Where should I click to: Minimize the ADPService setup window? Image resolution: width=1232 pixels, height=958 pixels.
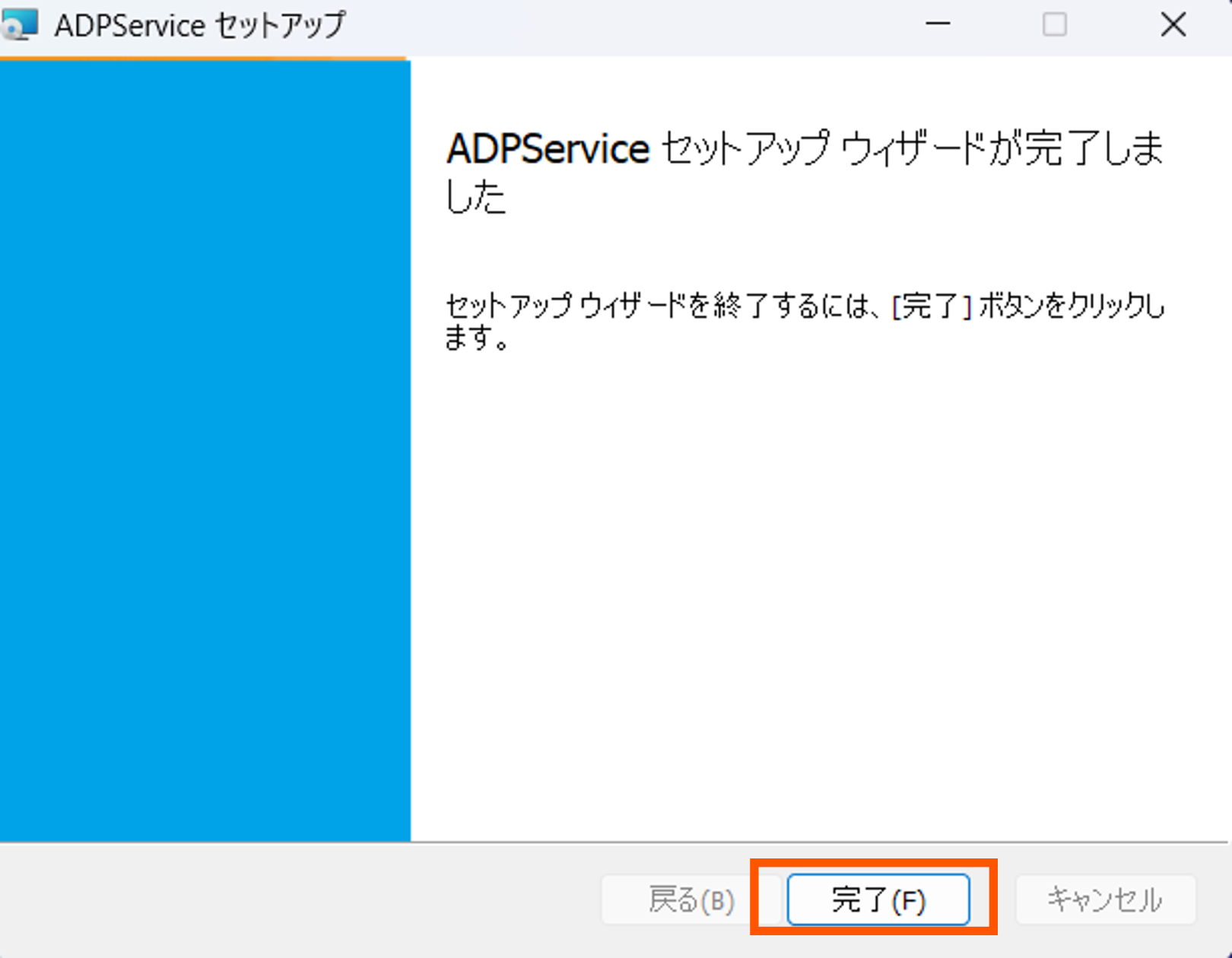pos(938,24)
